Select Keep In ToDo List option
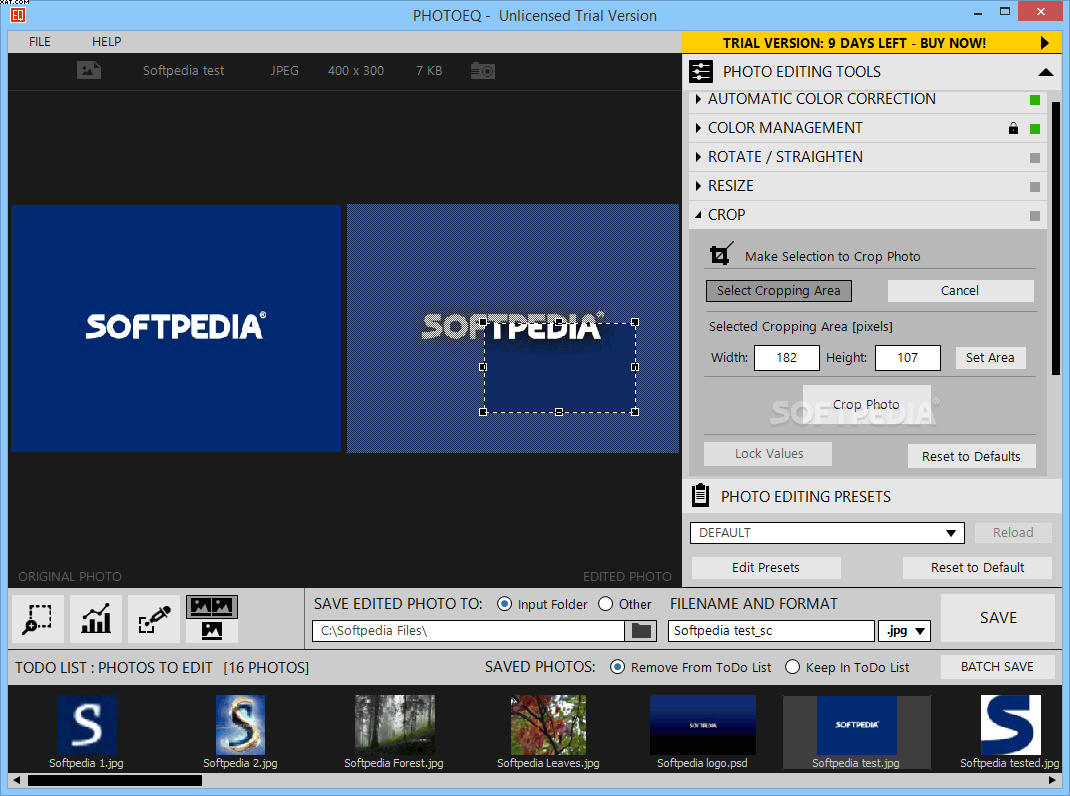The height and width of the screenshot is (796, 1070). pyautogui.click(x=792, y=667)
